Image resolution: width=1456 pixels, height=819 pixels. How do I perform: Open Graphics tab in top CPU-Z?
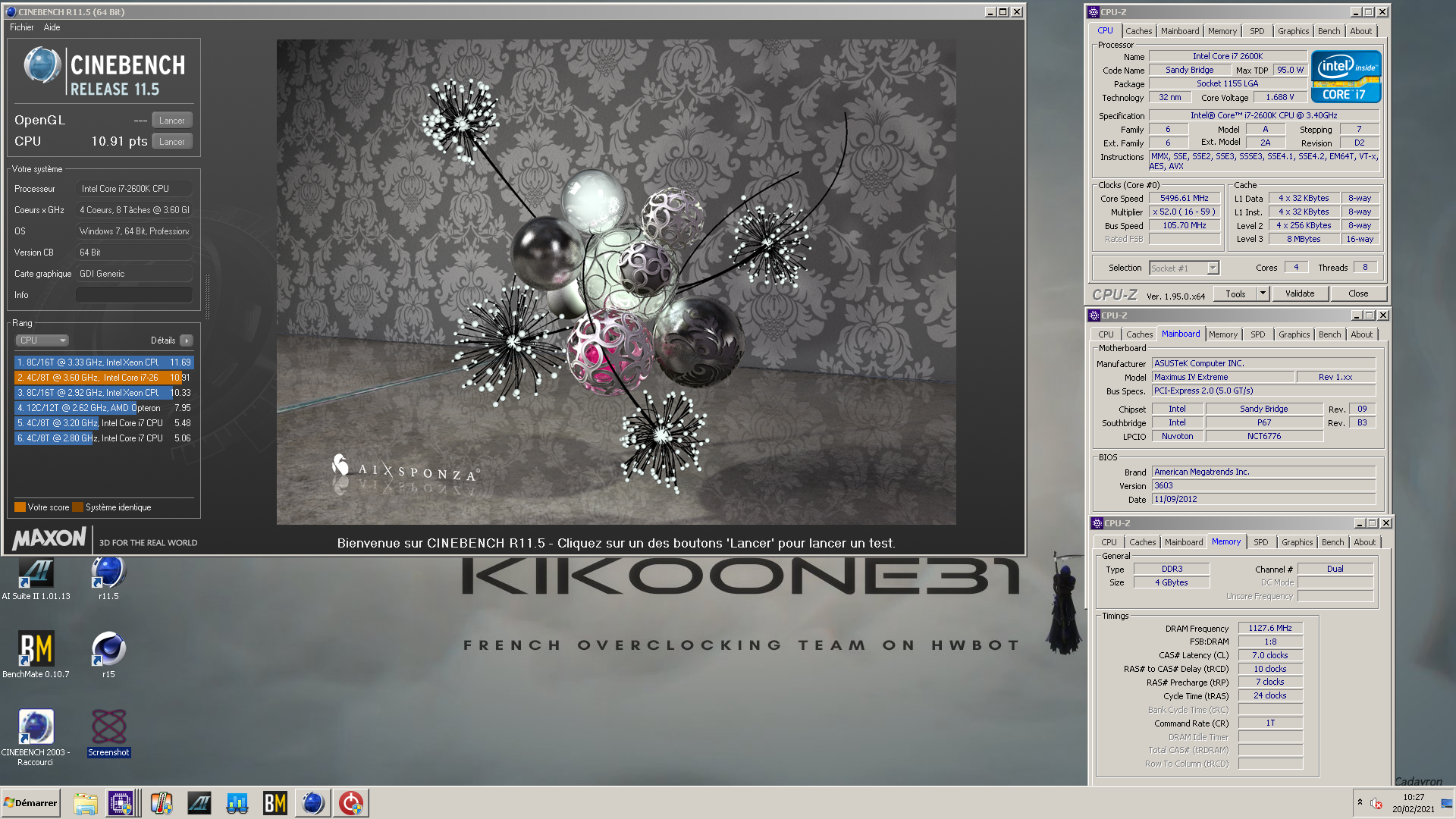1293,31
